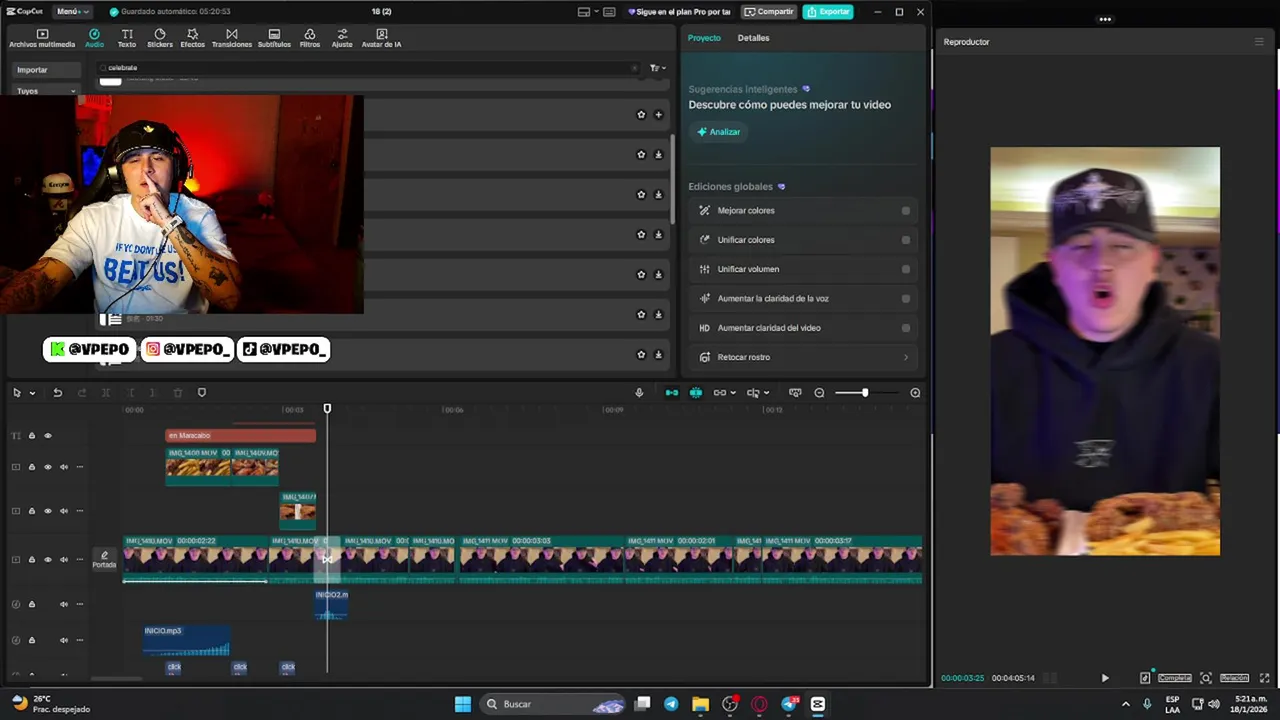1280x720 pixels.
Task: Click the Exportar button
Action: click(x=829, y=11)
